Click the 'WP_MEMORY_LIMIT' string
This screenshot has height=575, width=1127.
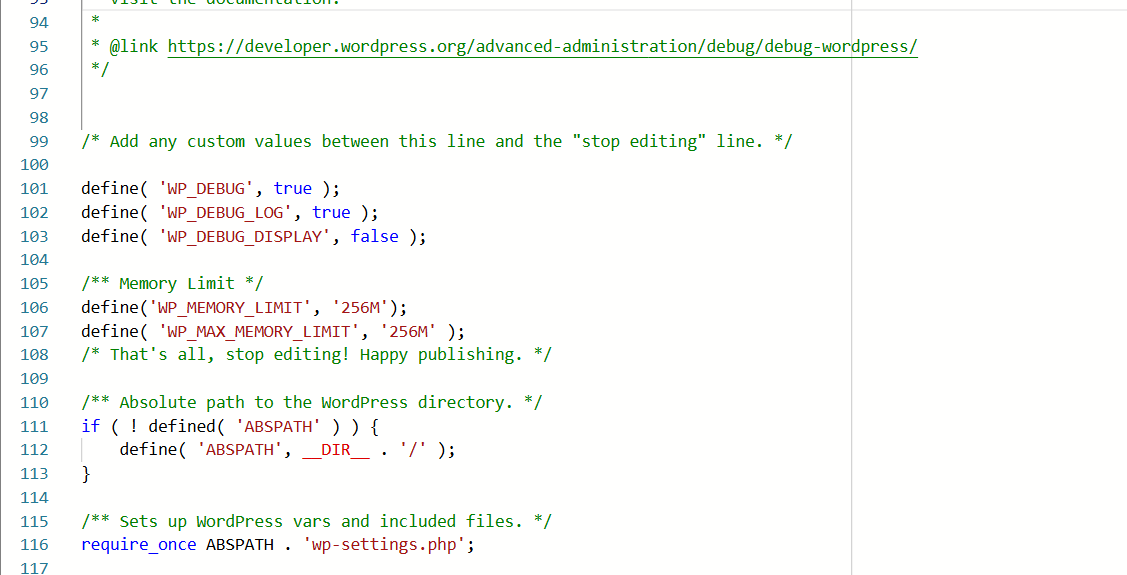[x=230, y=308]
